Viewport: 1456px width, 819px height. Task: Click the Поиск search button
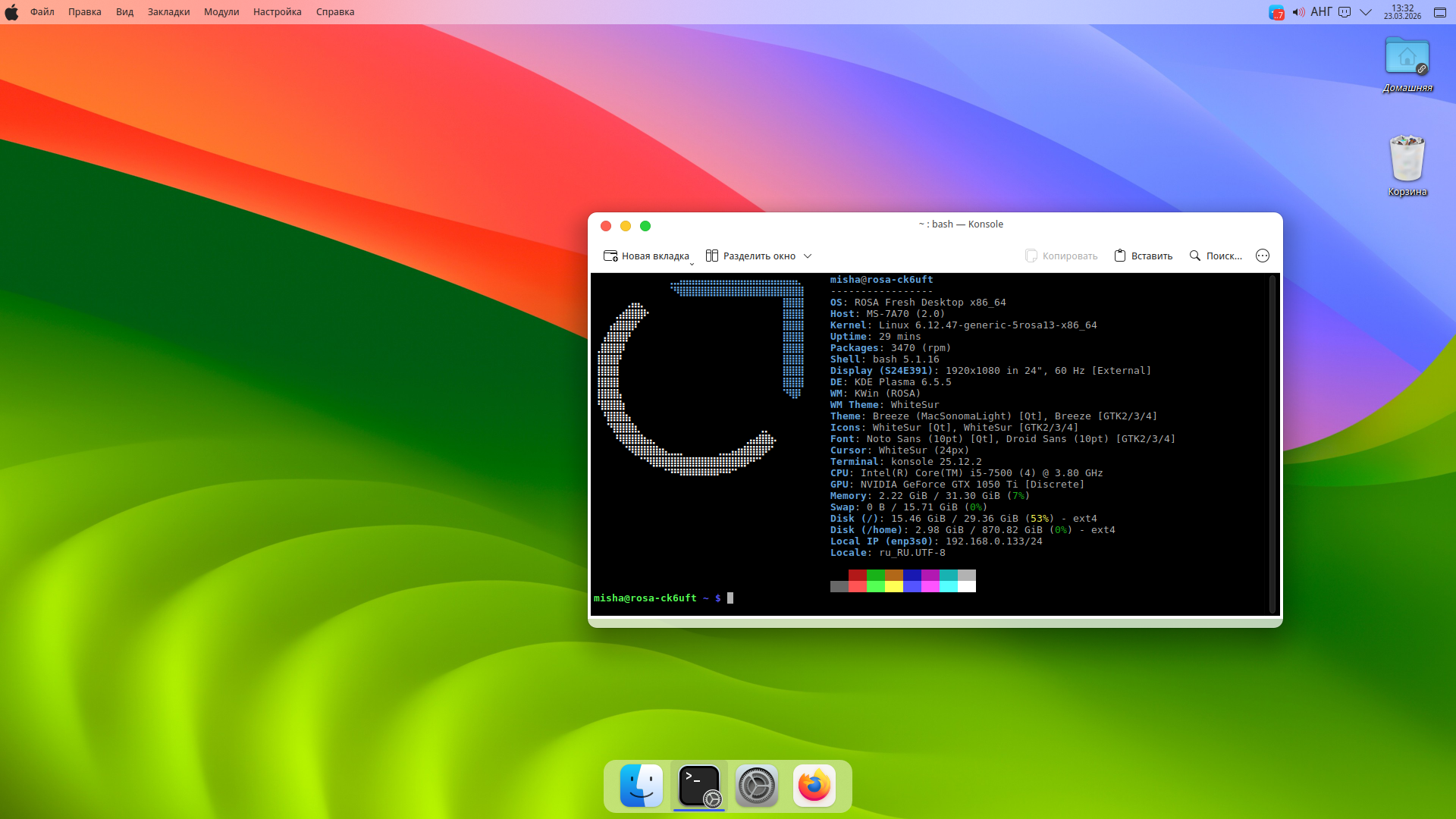[1216, 256]
